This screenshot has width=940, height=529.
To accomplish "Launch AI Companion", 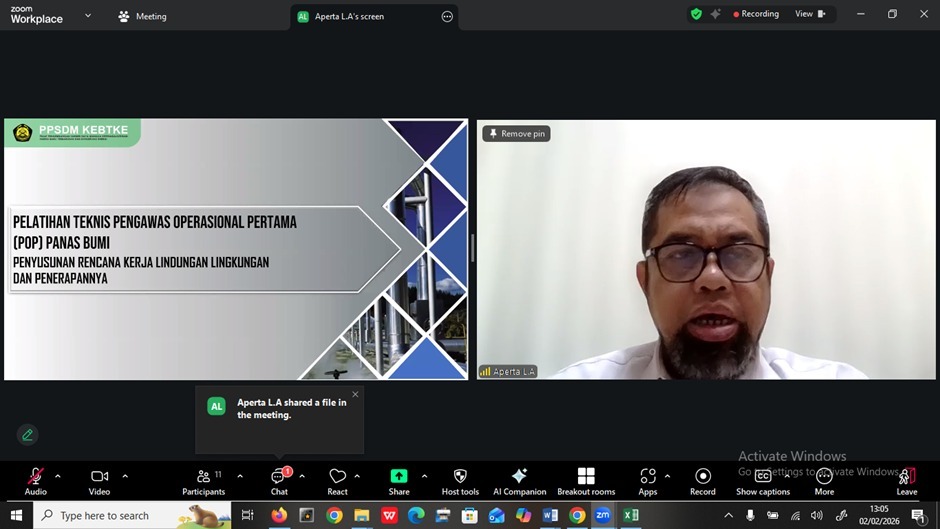I will [519, 480].
